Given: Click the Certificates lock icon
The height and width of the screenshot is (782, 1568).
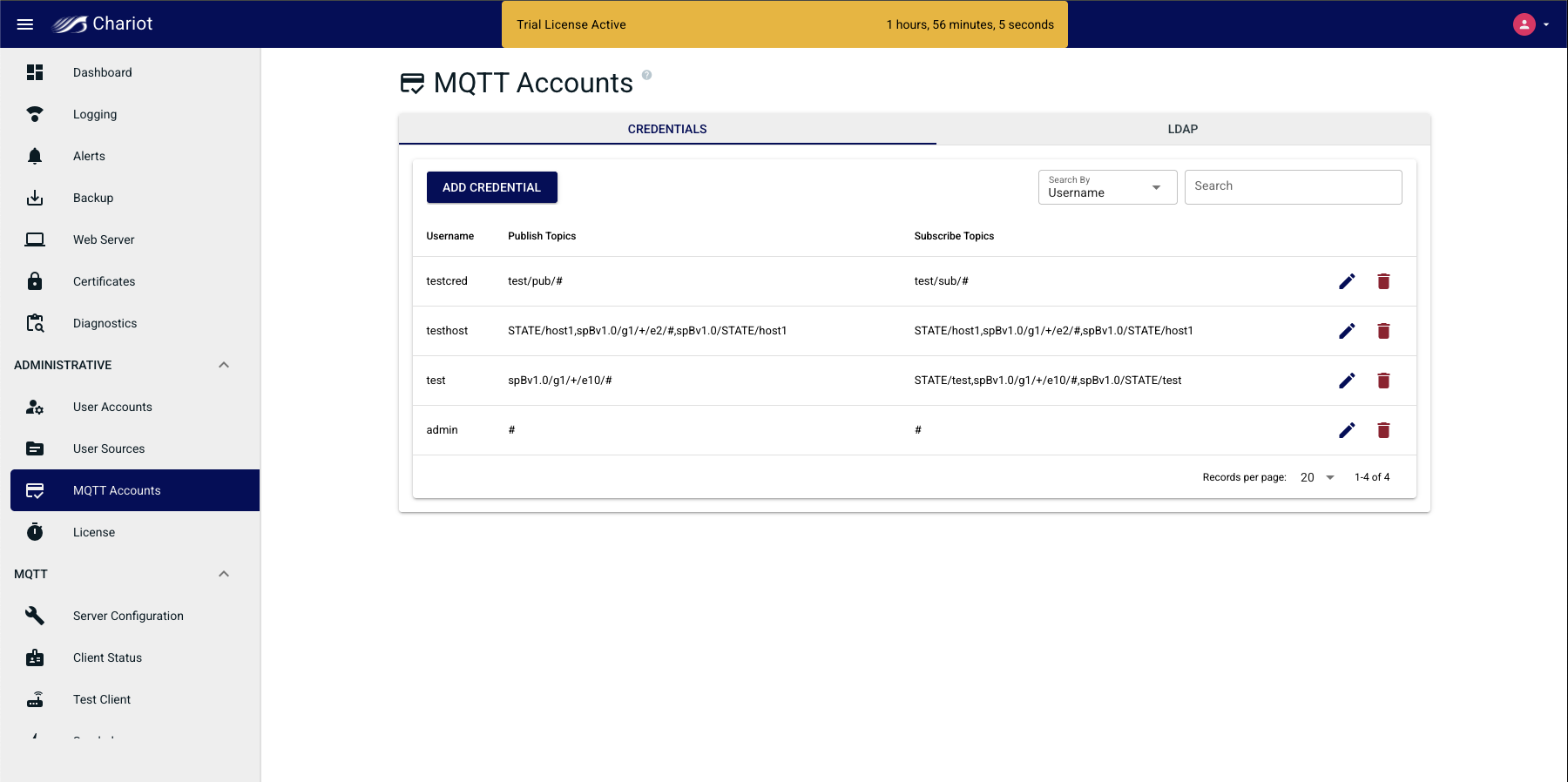Looking at the screenshot, I should point(35,281).
